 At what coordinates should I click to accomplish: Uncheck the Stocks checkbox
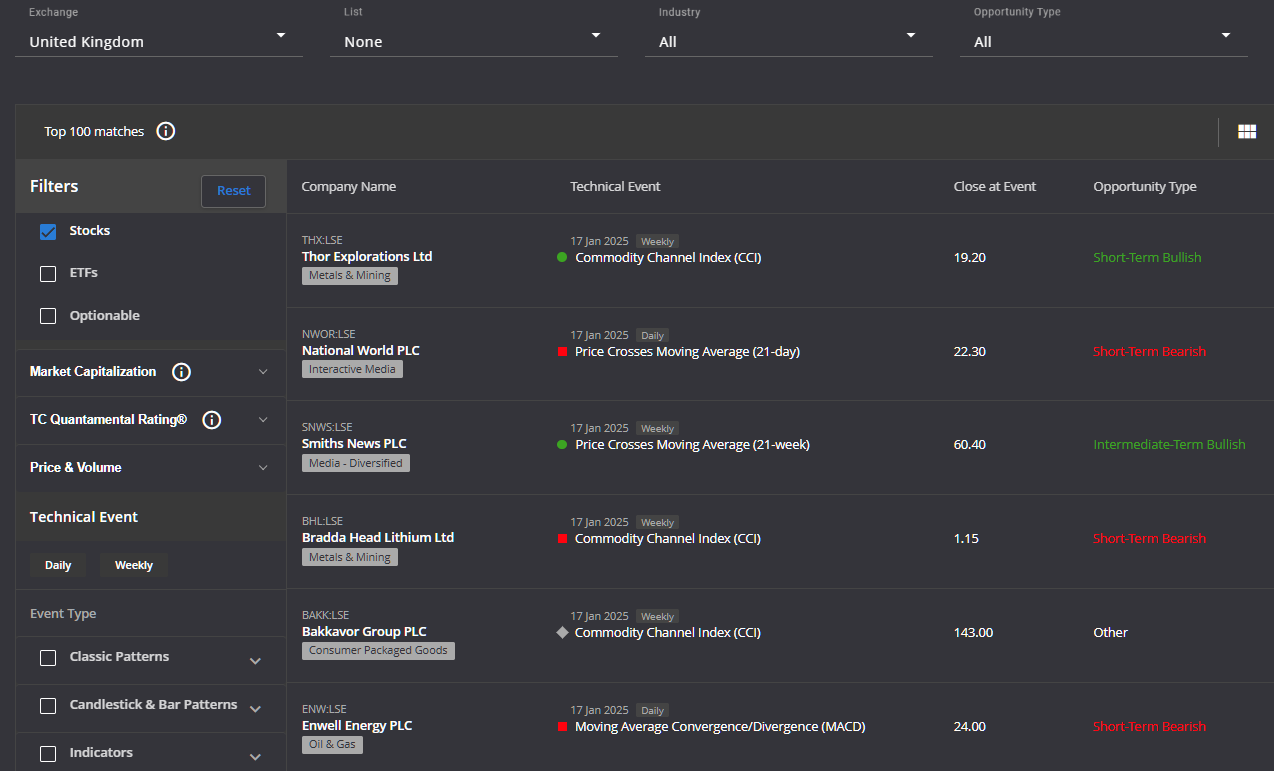point(48,231)
